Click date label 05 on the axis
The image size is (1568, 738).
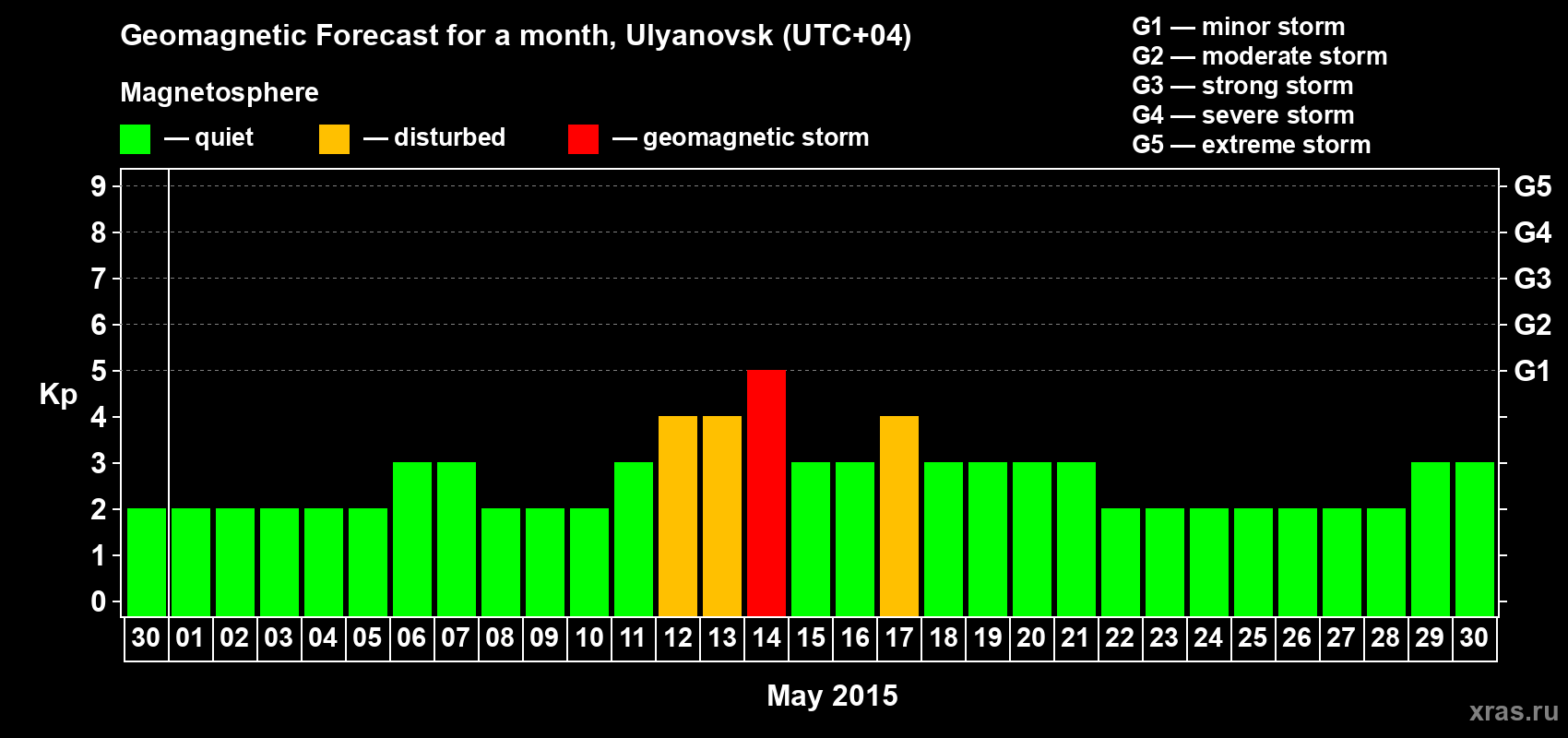click(x=367, y=637)
